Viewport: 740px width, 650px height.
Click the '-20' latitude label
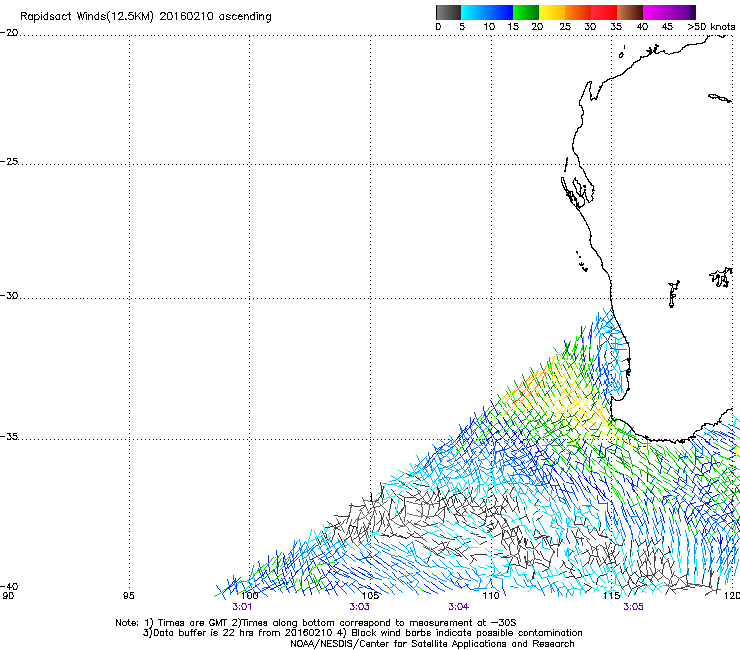point(9,33)
